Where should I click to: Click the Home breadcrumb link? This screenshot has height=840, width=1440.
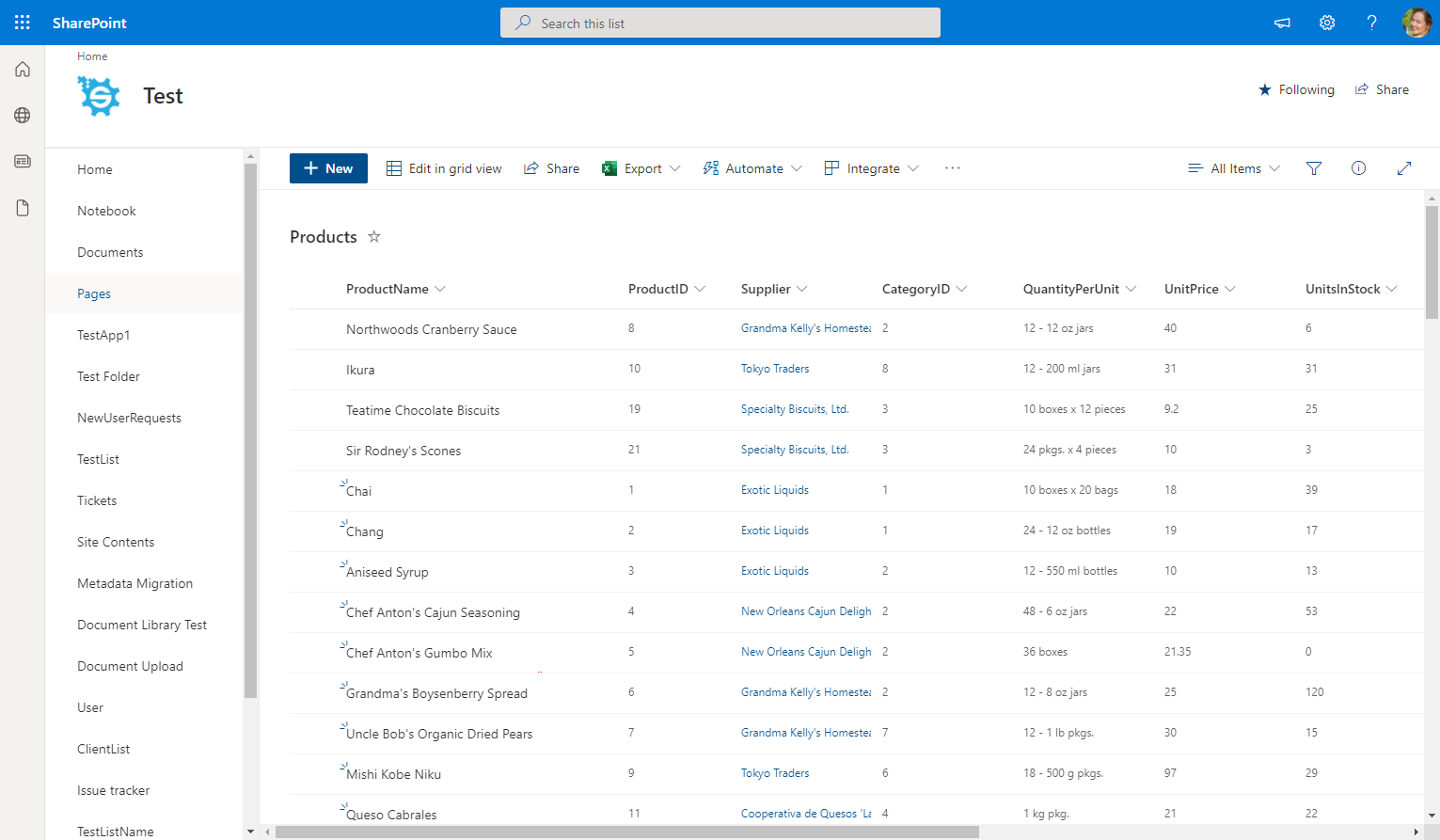point(92,56)
